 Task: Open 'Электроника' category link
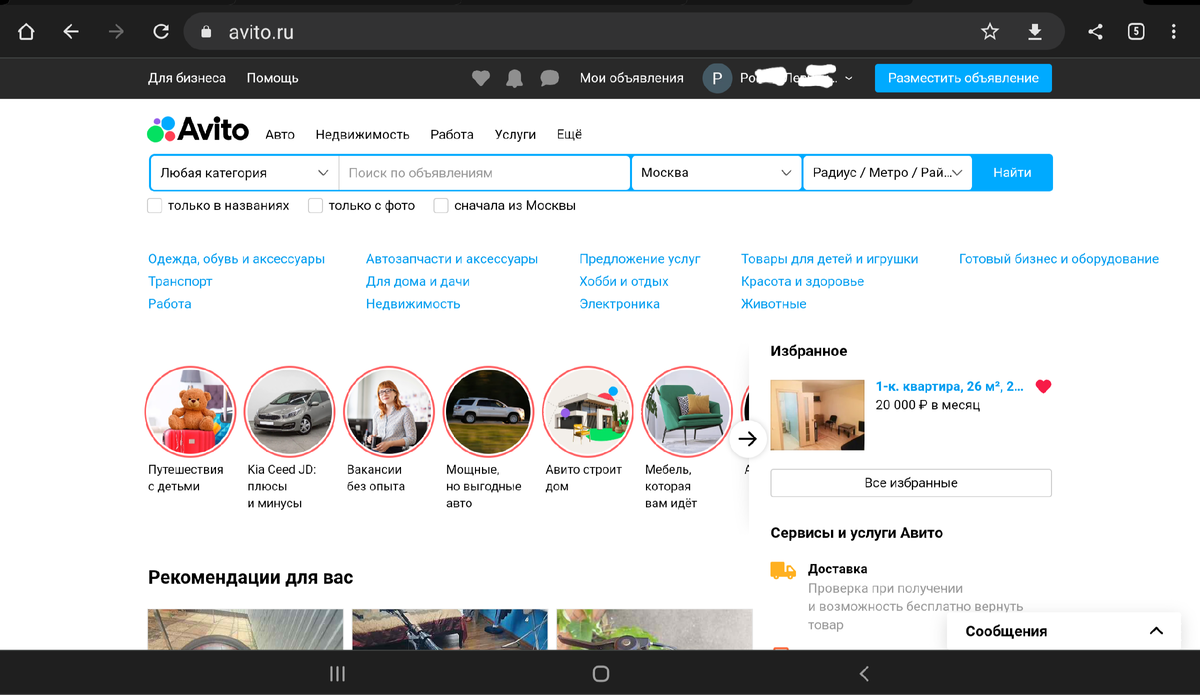[619, 304]
